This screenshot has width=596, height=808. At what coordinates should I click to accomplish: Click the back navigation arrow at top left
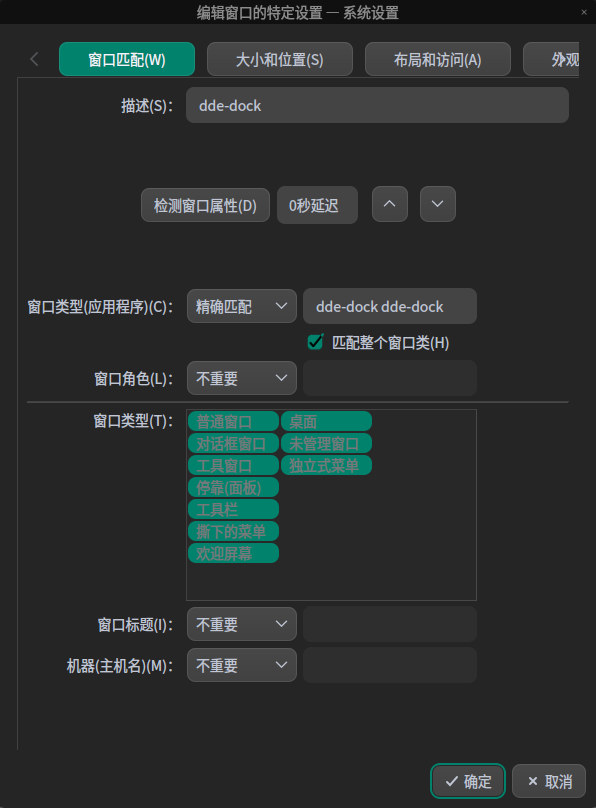[34, 58]
